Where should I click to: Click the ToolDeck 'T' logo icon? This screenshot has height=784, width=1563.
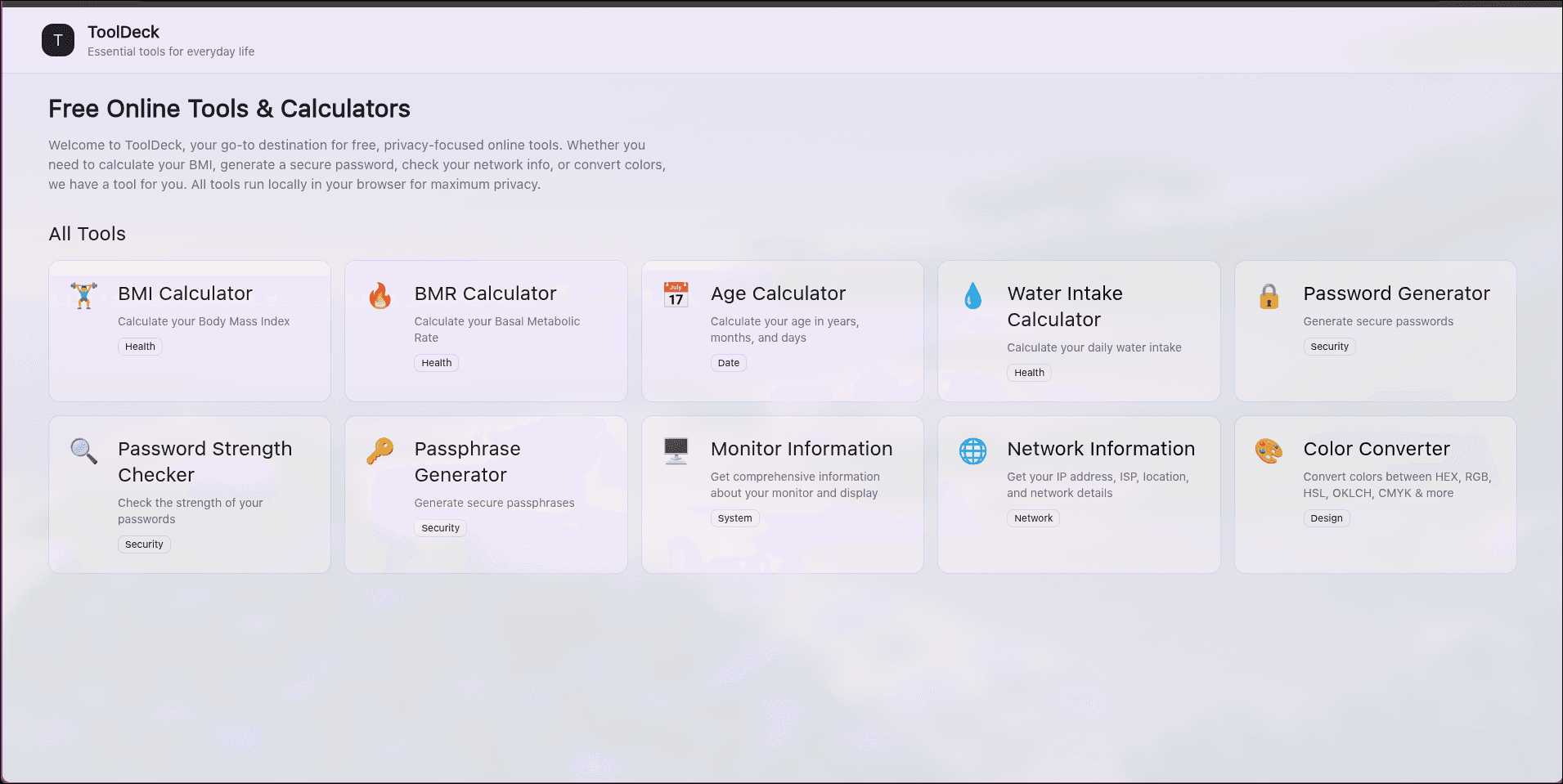[58, 40]
